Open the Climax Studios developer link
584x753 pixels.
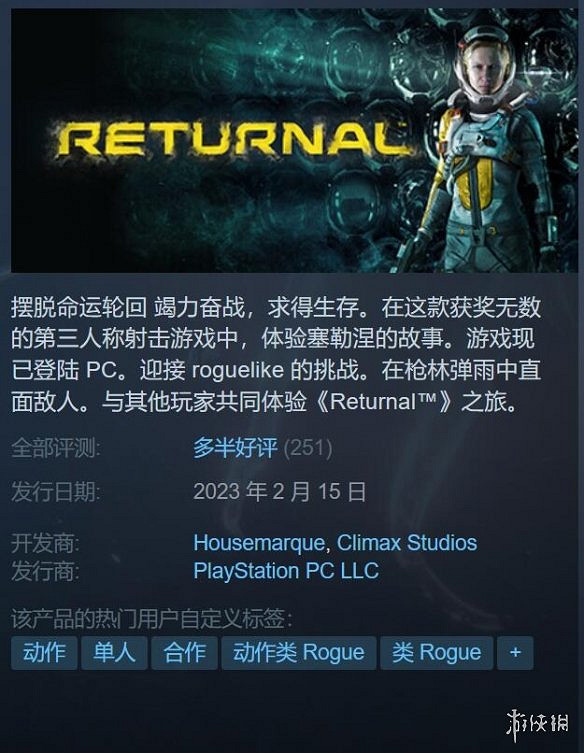click(407, 543)
